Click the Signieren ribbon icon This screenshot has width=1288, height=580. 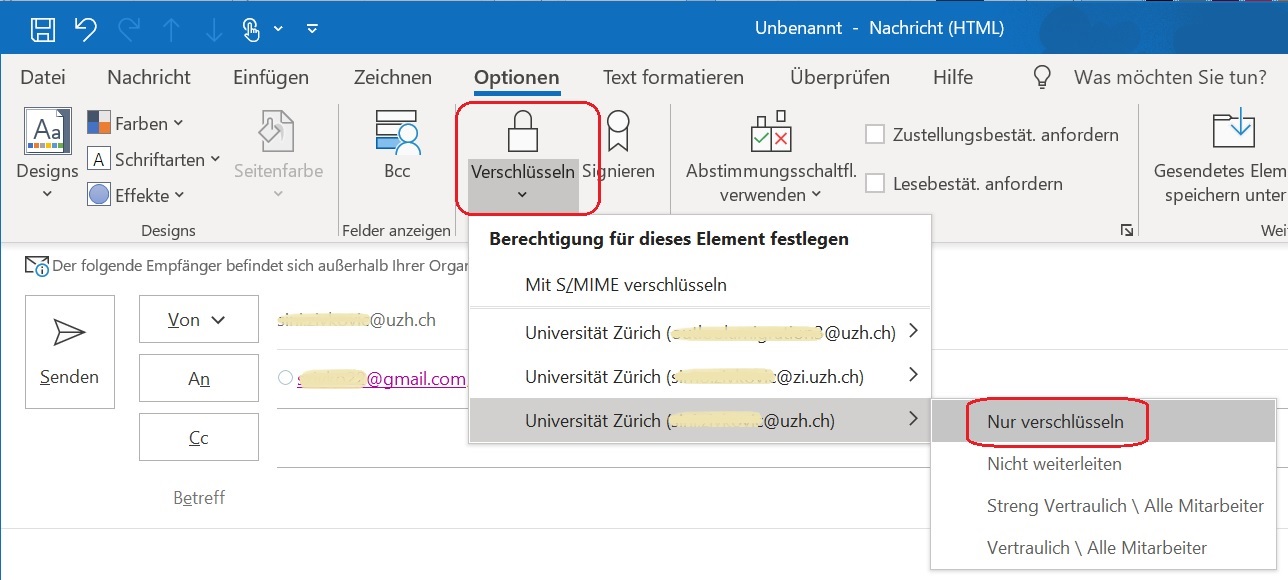point(618,131)
